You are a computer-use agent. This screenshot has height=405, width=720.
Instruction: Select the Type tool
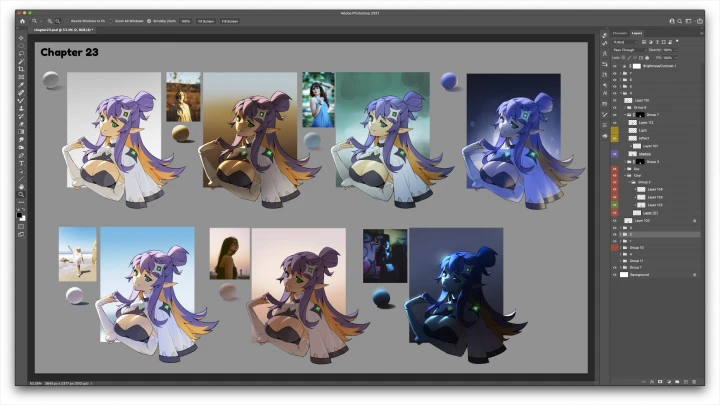[x=21, y=163]
